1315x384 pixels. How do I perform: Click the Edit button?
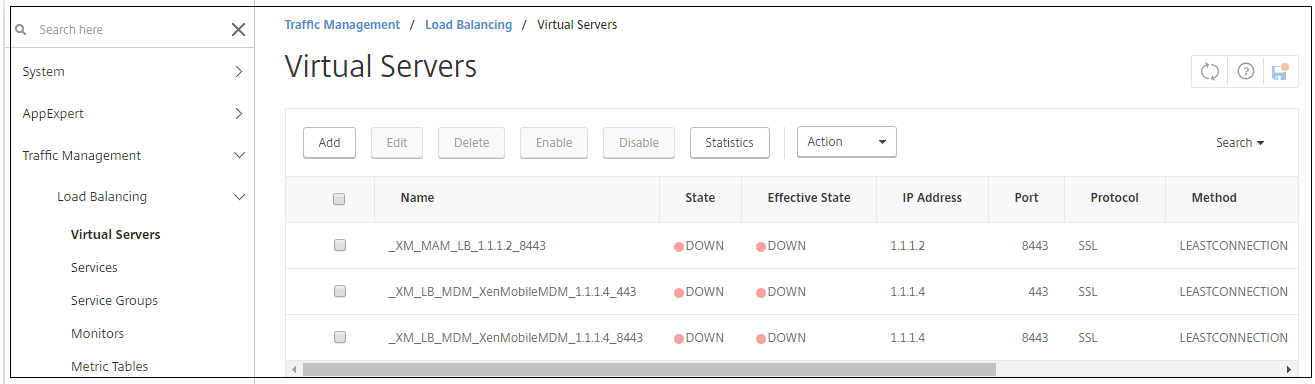(x=397, y=143)
